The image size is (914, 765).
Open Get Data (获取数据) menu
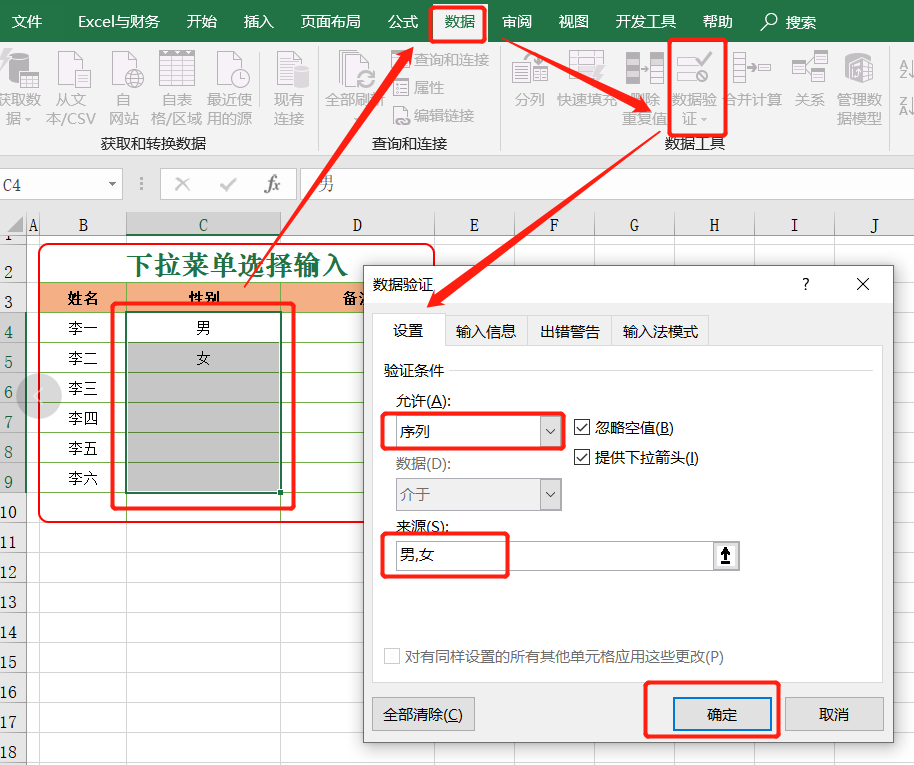(19, 87)
